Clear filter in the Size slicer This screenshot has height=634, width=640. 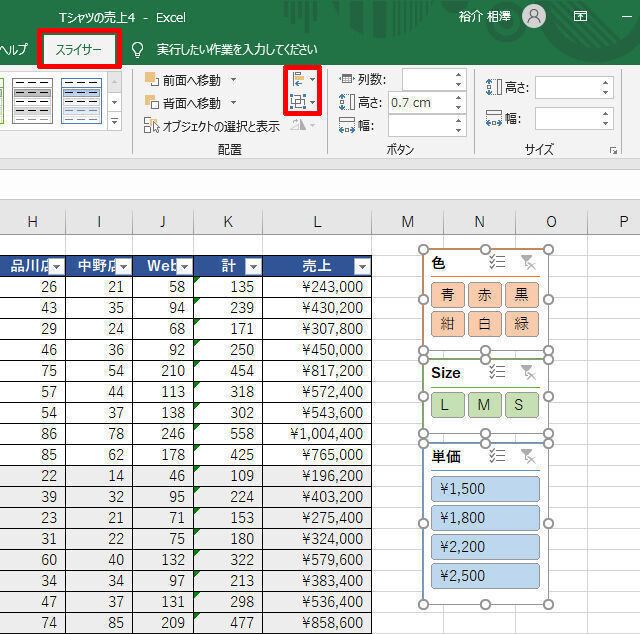point(528,372)
